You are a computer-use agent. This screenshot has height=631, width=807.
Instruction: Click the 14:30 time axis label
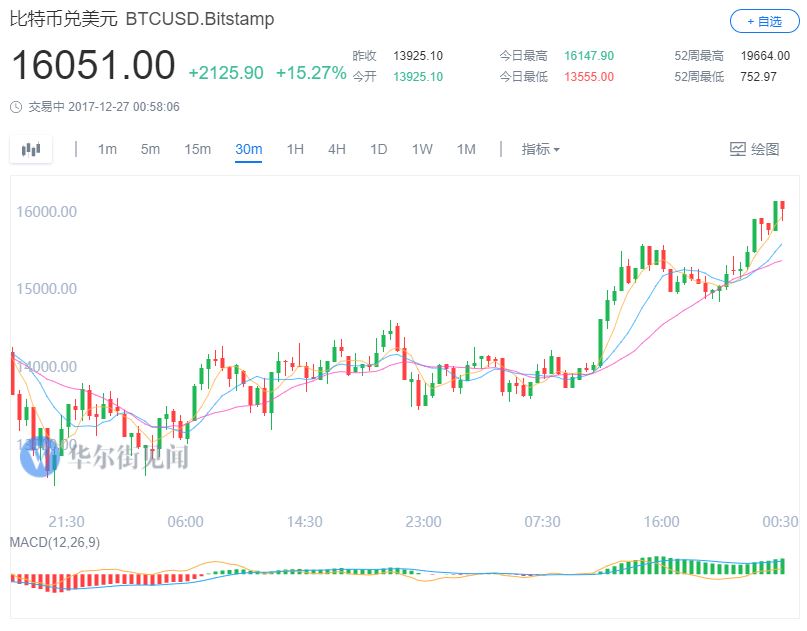305,522
